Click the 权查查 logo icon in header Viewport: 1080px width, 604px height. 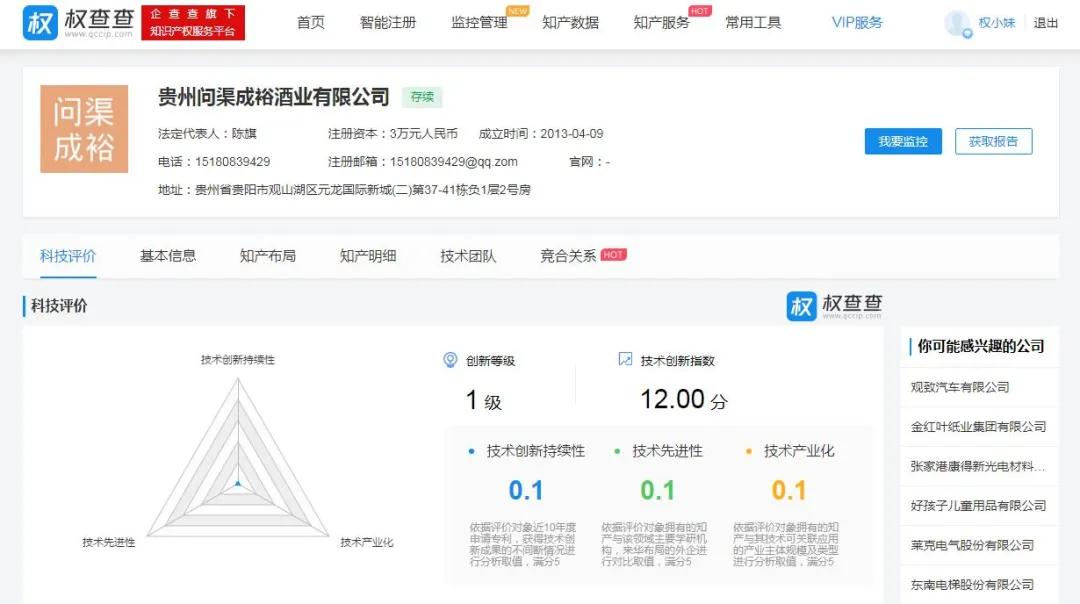click(40, 23)
